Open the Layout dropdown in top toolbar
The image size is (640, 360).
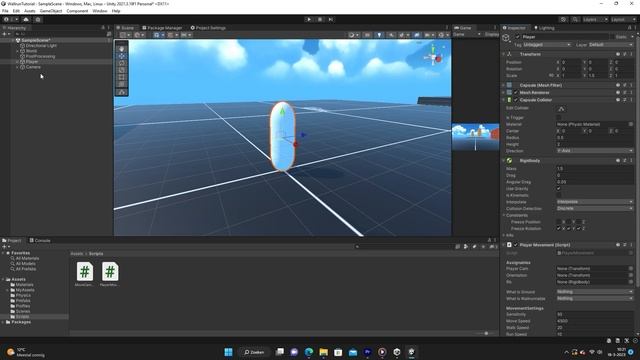[623, 19]
